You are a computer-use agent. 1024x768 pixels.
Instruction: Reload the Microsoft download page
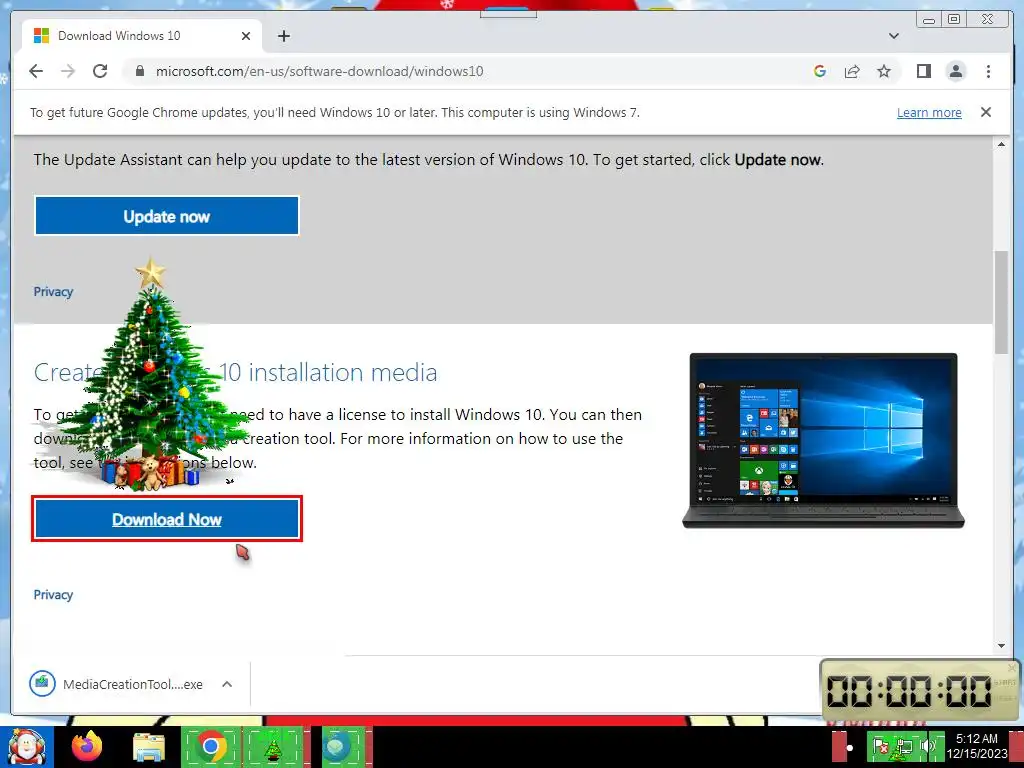100,71
